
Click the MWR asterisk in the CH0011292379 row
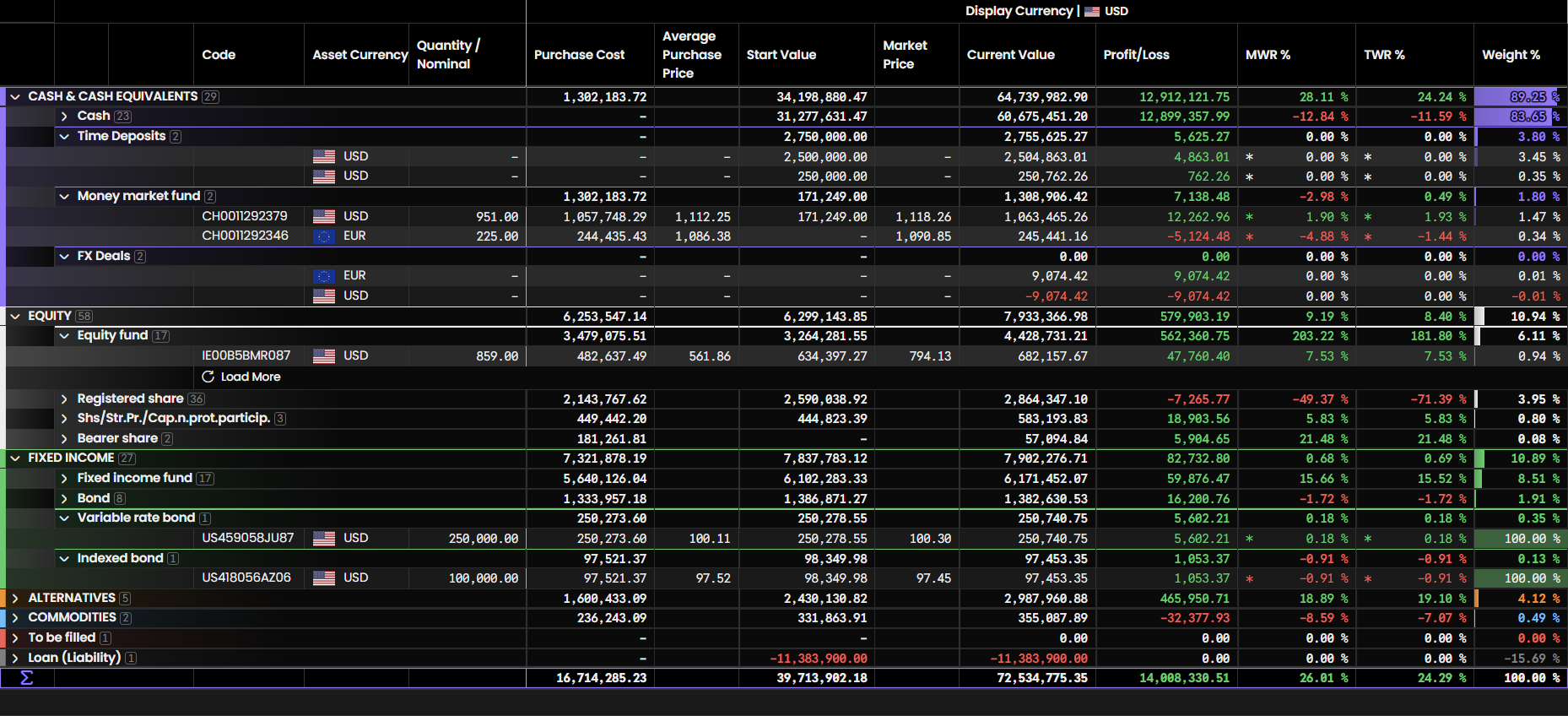click(1249, 217)
